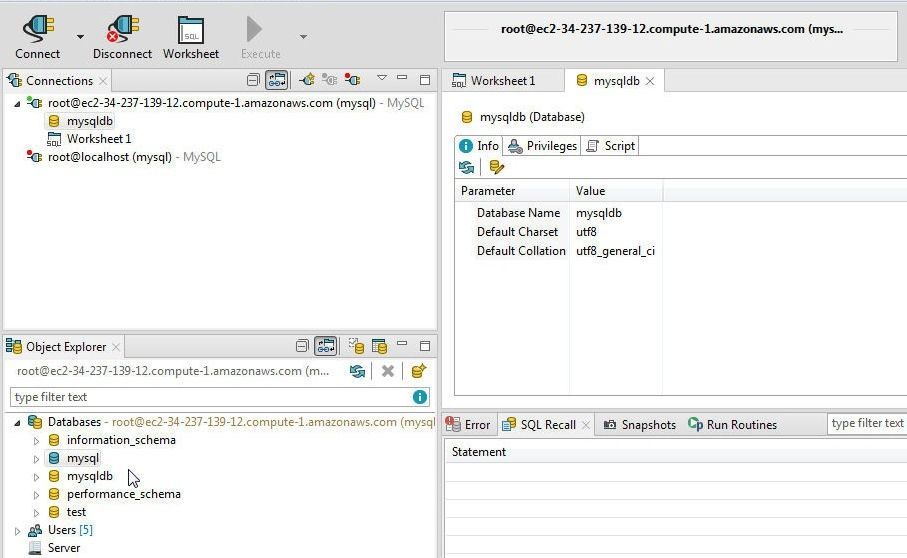Expand the mysqldb database in Object Explorer
Viewport: 907px width, 558px height.
click(x=36, y=477)
